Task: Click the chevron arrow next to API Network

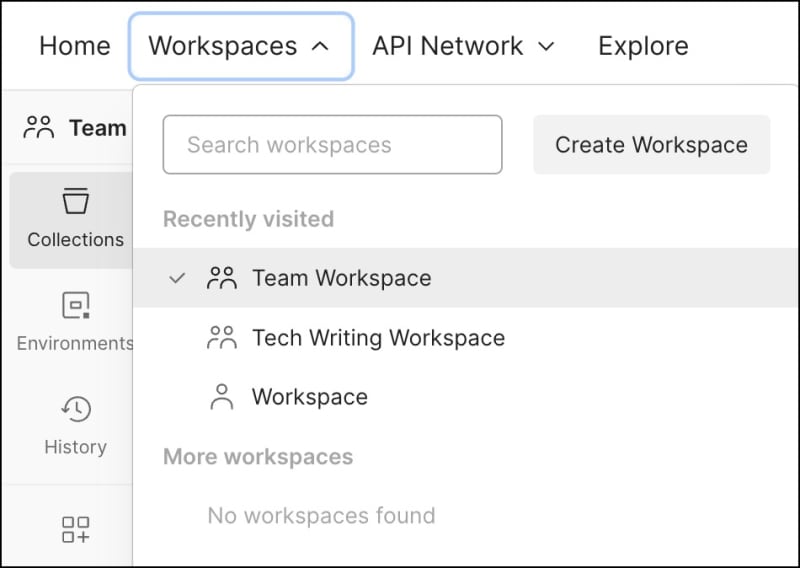Action: [546, 46]
